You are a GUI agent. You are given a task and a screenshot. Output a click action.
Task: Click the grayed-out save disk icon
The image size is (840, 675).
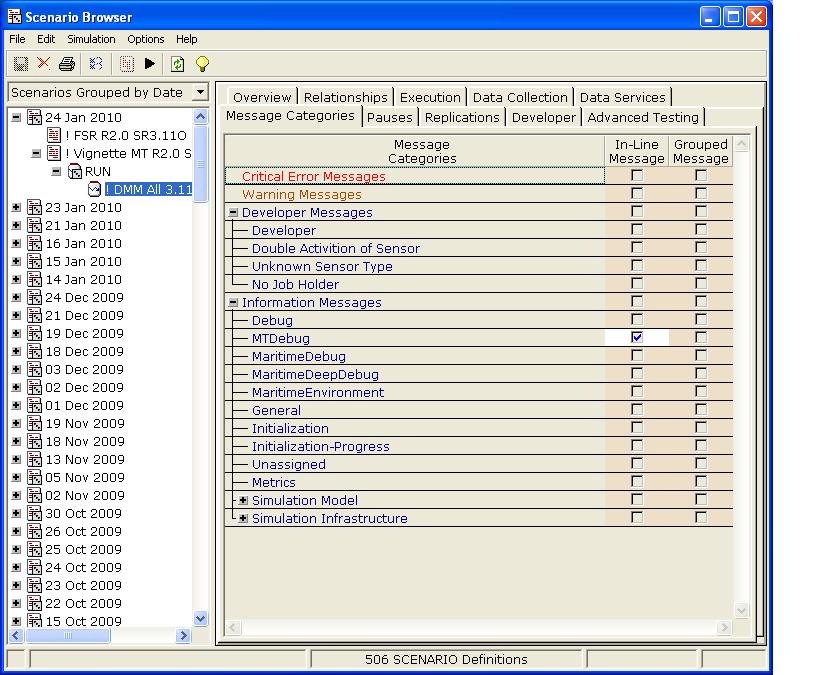20,64
